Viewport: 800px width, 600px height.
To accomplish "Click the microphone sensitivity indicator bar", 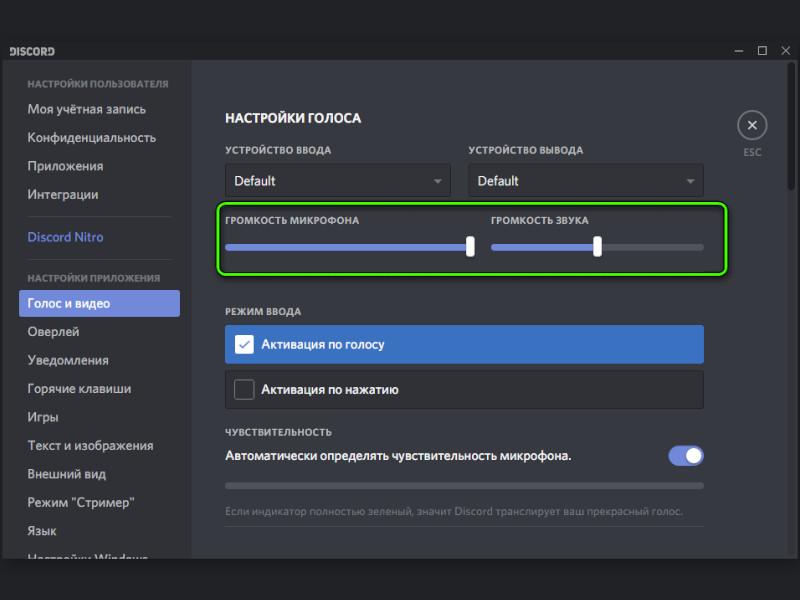I will pos(464,486).
